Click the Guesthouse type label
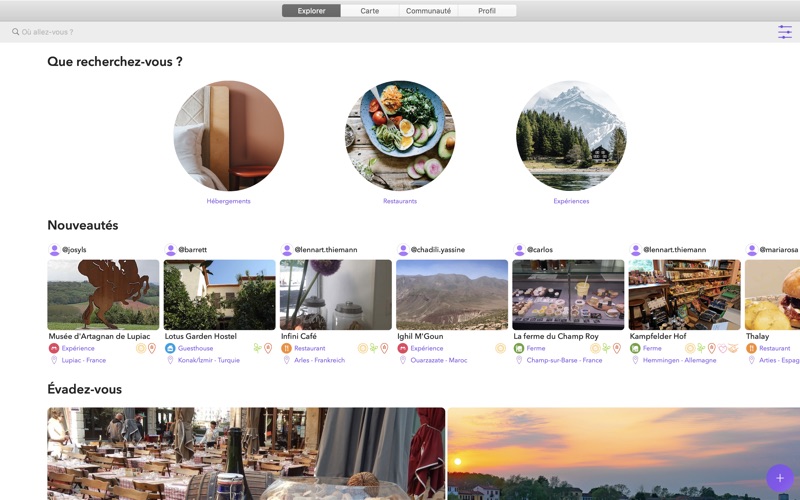This screenshot has height=500, width=800. 195,348
